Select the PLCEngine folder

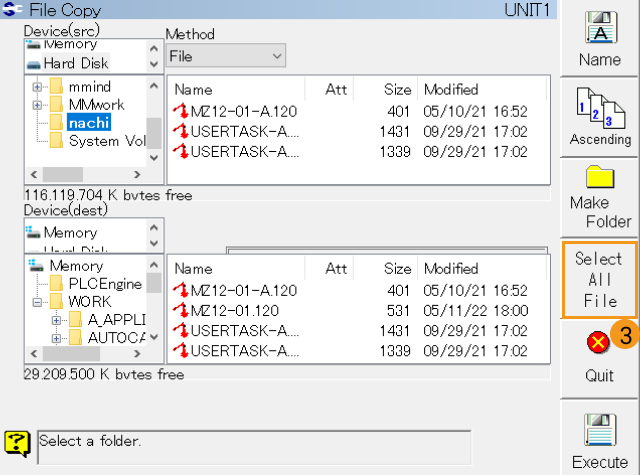pyautogui.click(x=105, y=284)
